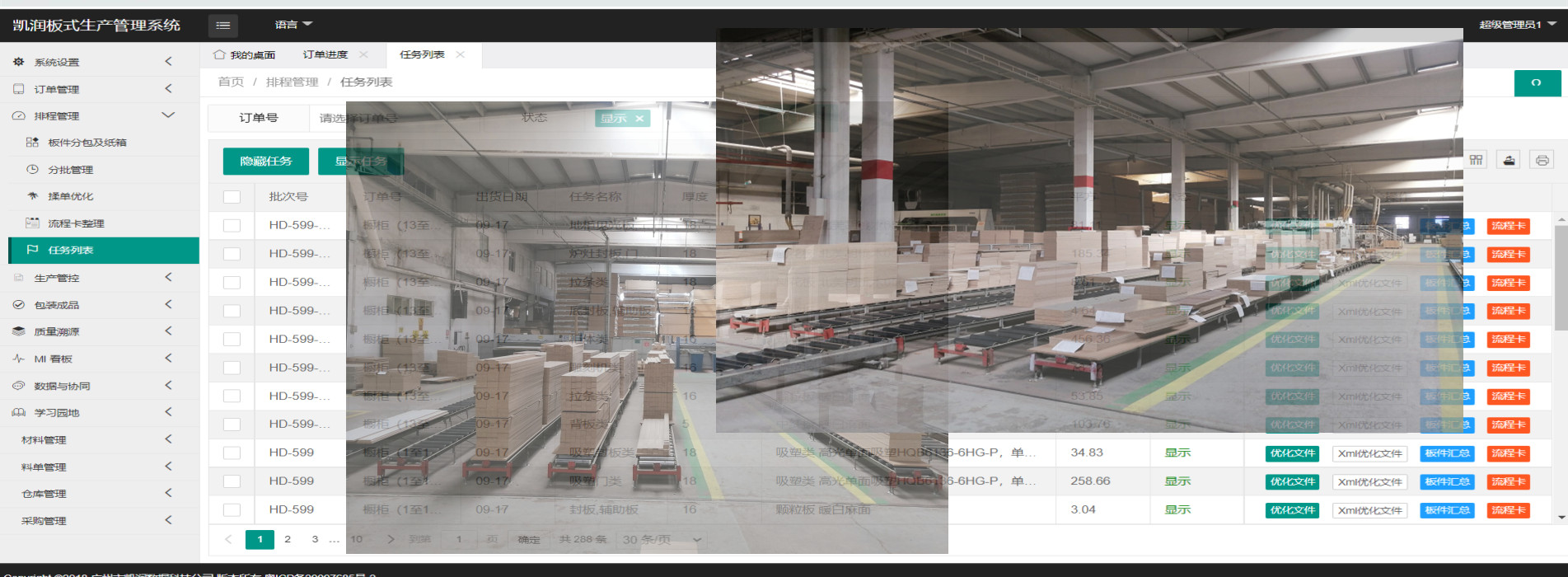The height and width of the screenshot is (577, 1568).
Task: Open 生产管控 via its sidebar icon
Action: point(18,278)
